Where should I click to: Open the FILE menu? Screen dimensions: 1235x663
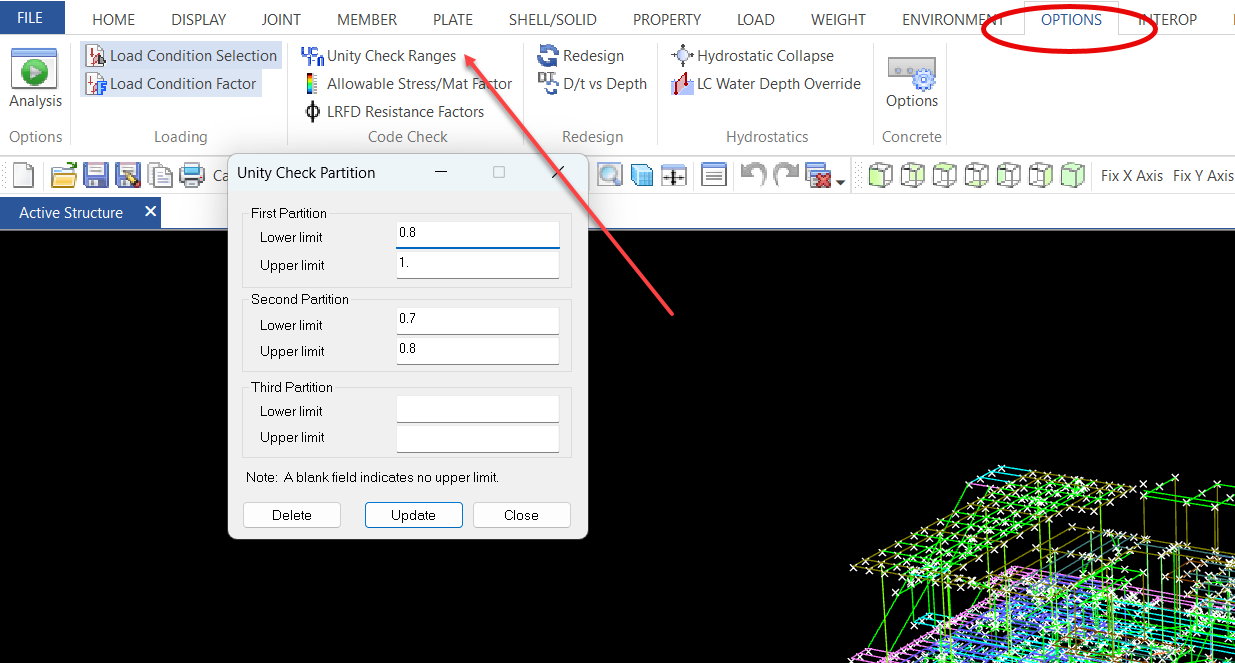pos(31,17)
